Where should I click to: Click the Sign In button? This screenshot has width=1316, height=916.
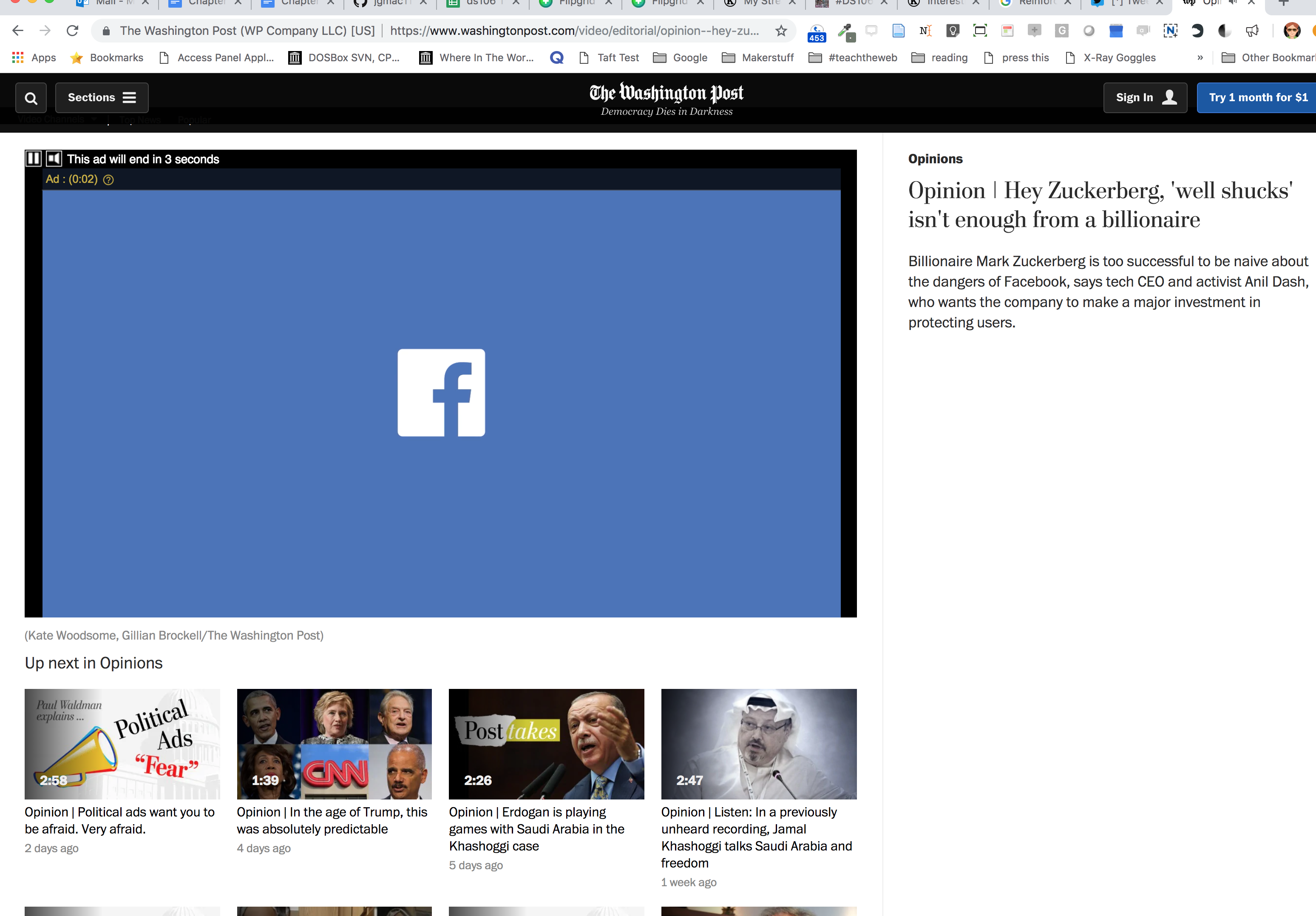click(x=1145, y=97)
